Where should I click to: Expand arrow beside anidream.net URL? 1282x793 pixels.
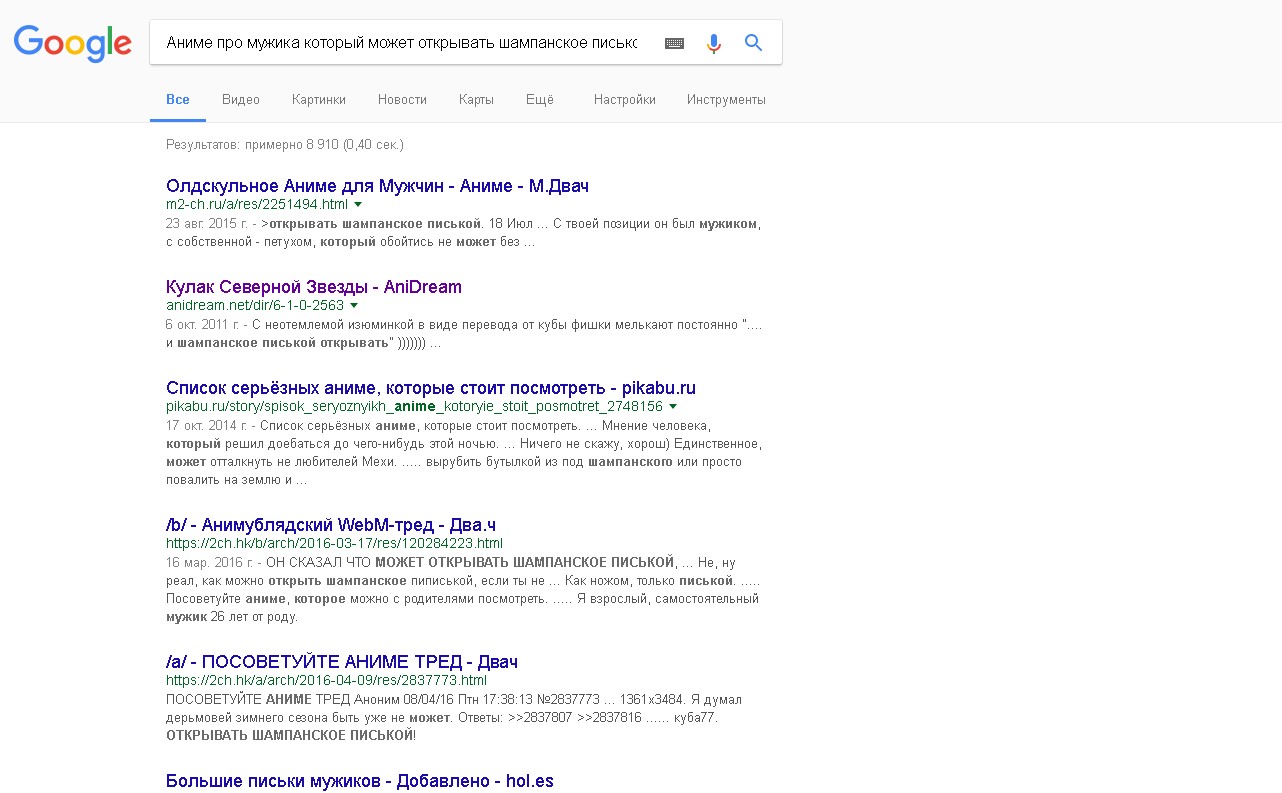click(354, 305)
